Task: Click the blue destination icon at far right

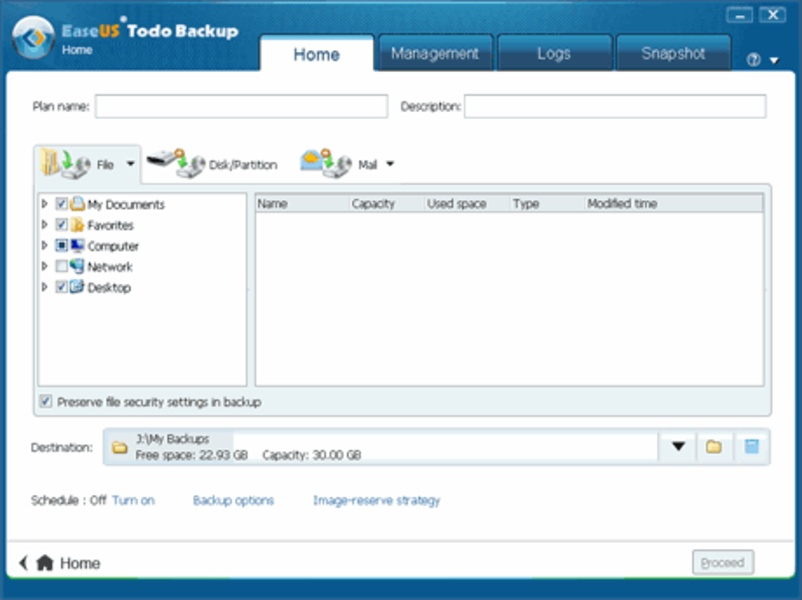Action: pos(751,447)
